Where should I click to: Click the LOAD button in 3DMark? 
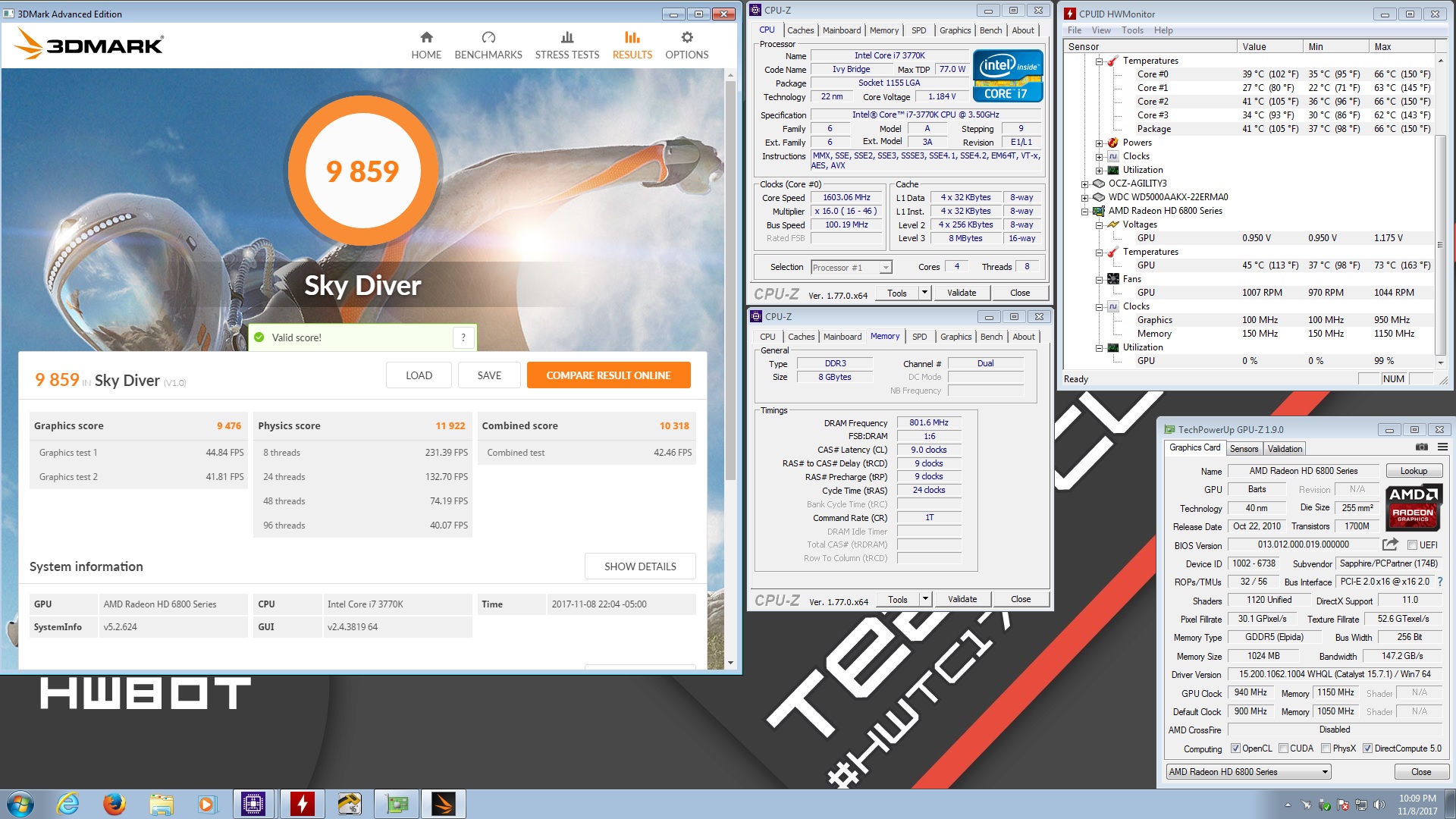tap(419, 375)
